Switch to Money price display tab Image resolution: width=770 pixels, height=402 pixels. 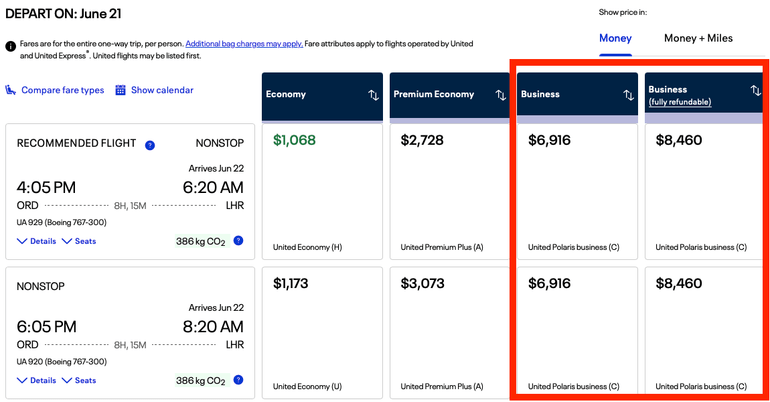615,38
